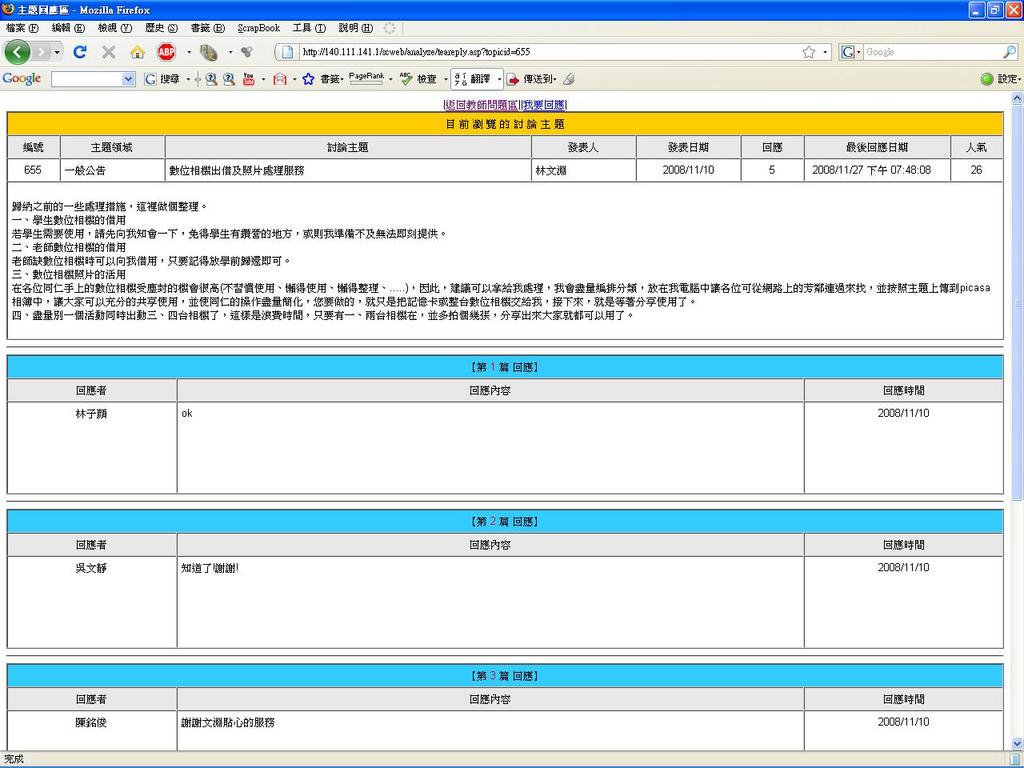The image size is (1024, 768).
Task: Click the browser back arrow button
Action: [17, 52]
